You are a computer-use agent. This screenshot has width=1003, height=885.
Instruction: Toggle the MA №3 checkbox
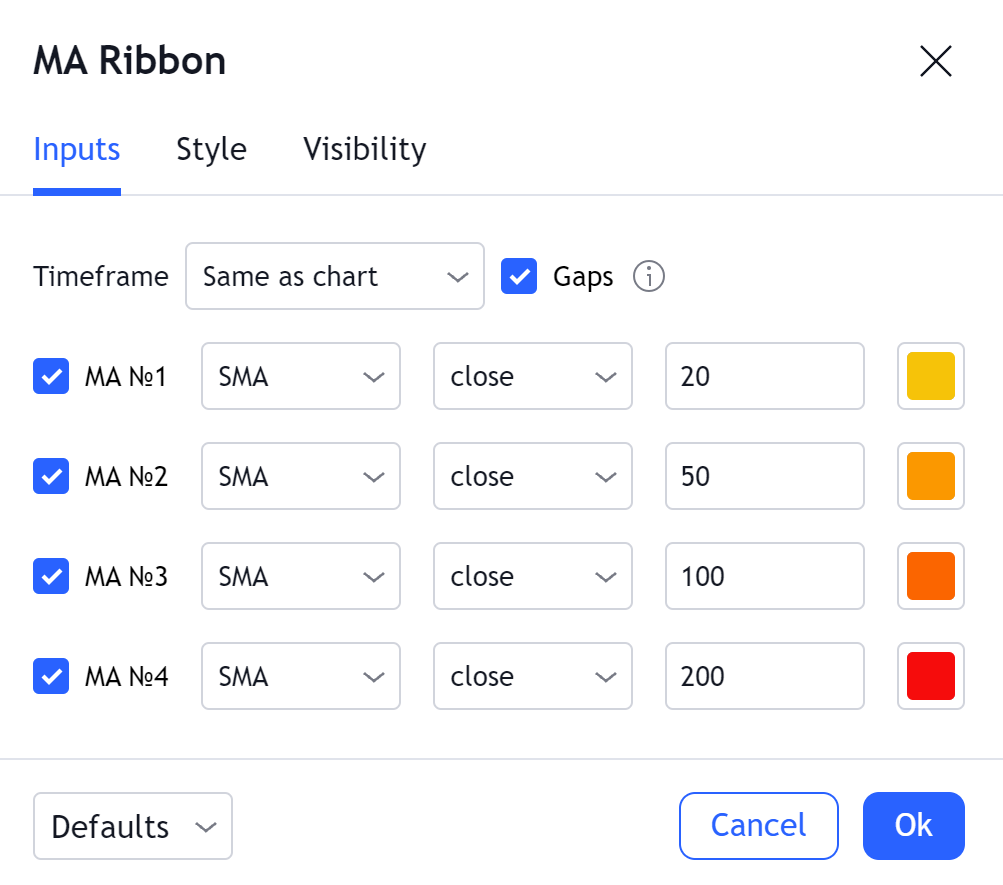tap(51, 576)
